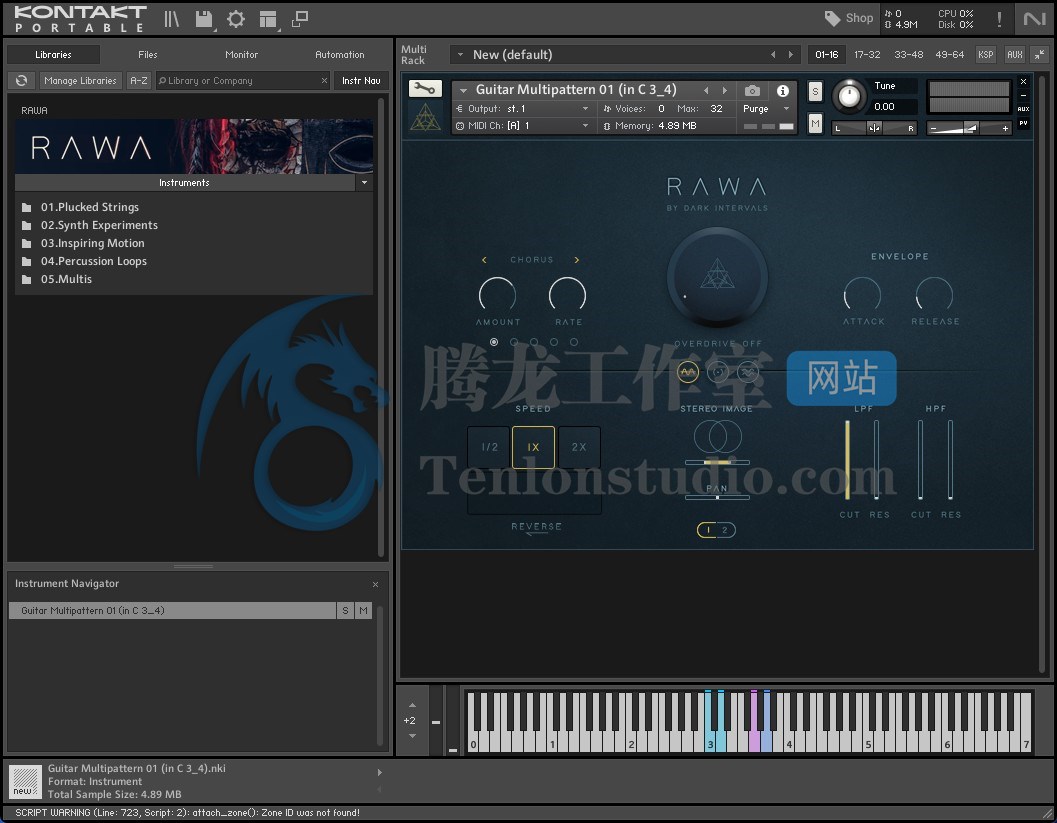The width and height of the screenshot is (1057, 823).
Task: Close the Instrument Navigator panel
Action: point(375,584)
